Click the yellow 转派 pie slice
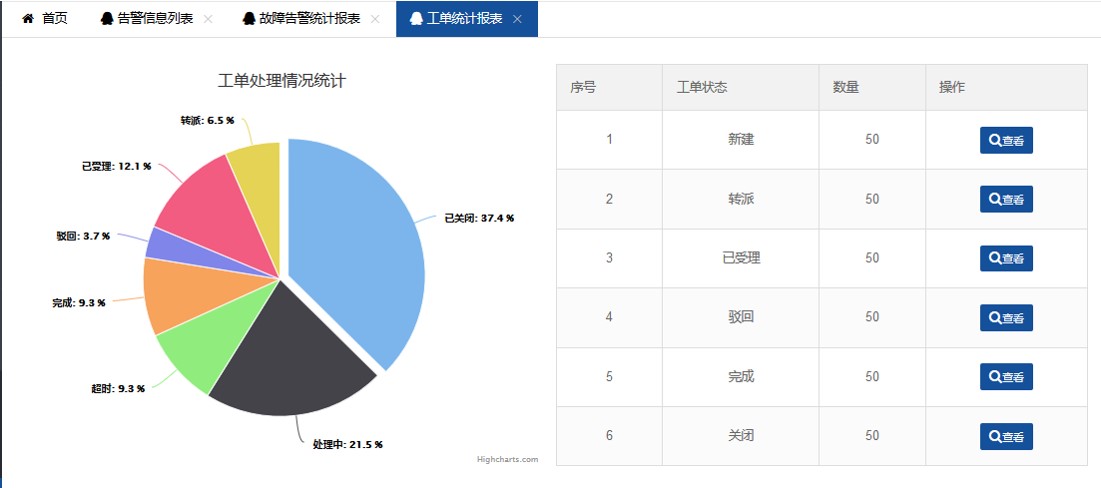Image resolution: width=1101 pixels, height=488 pixels. pyautogui.click(x=257, y=165)
